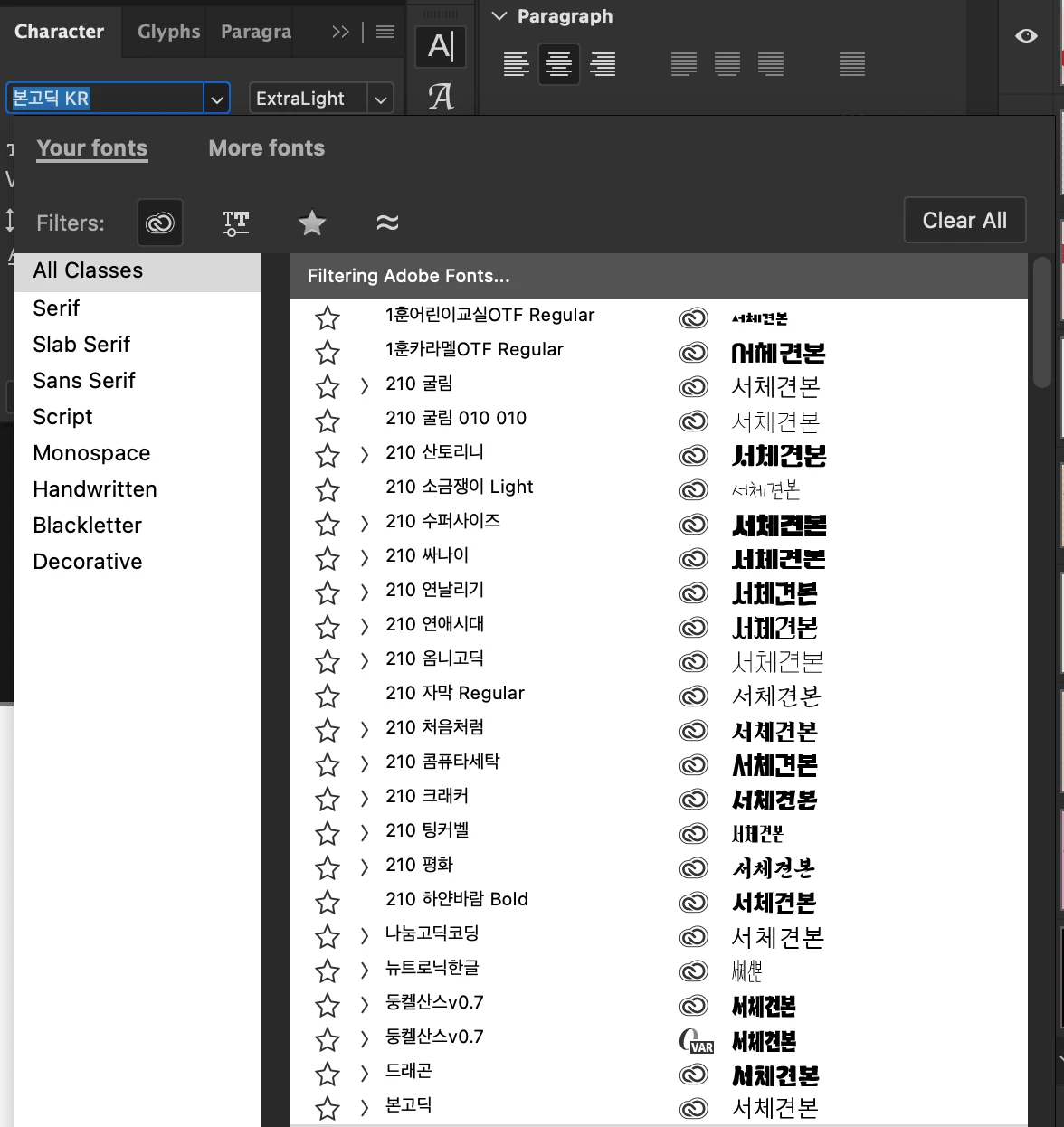This screenshot has width=1064, height=1127.
Task: Align paragraph text center
Action: point(559,64)
